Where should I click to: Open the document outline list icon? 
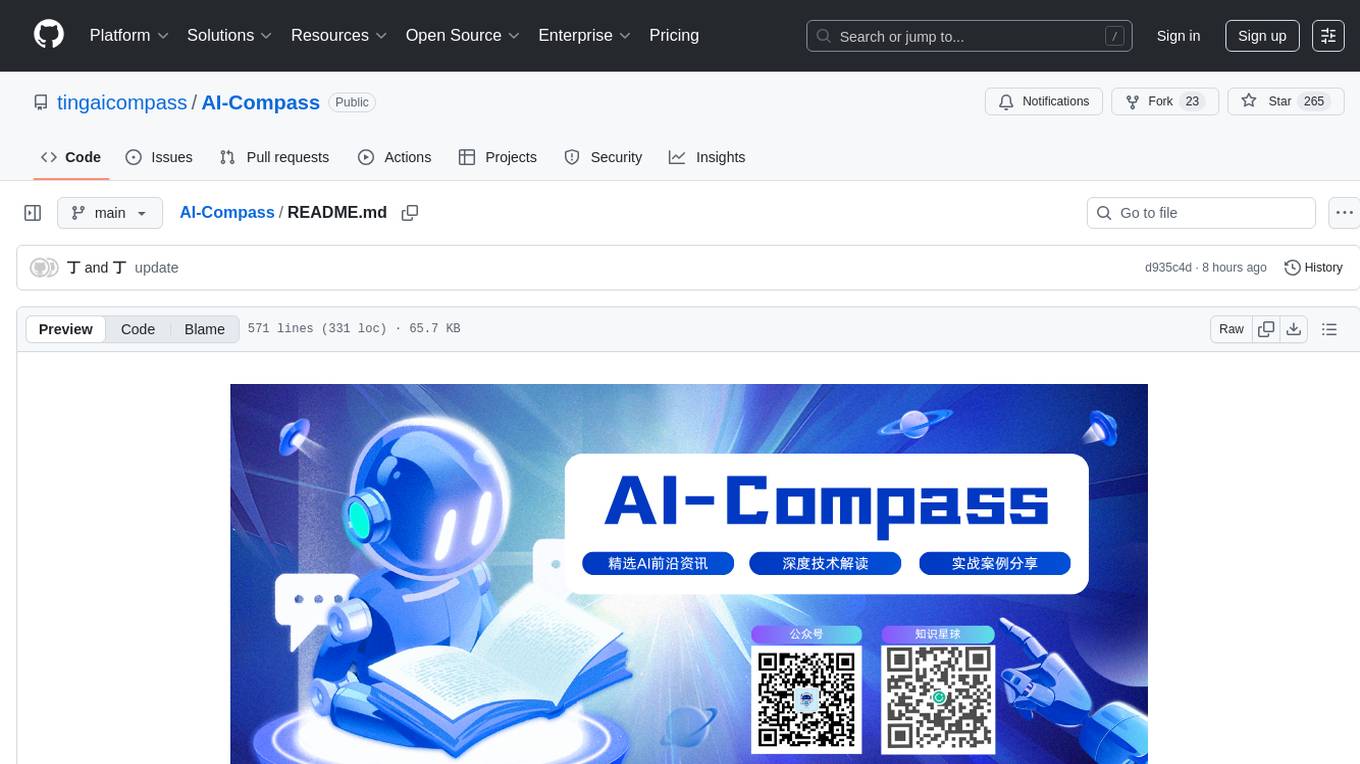(x=1329, y=329)
